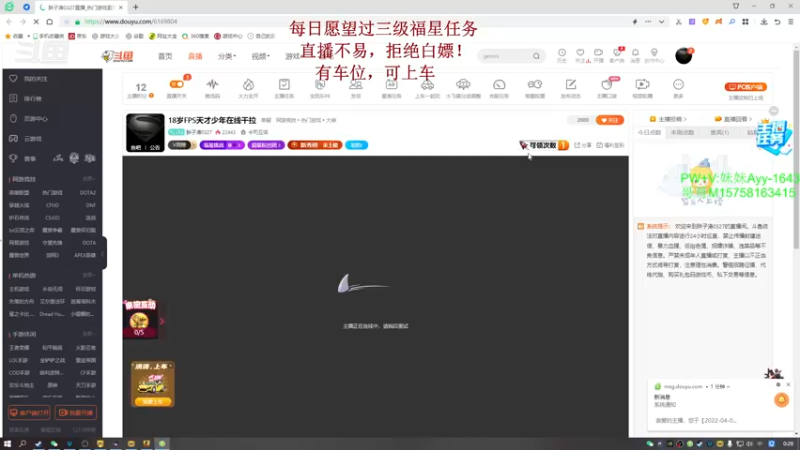Click the 分享 share icon
This screenshot has width=800, height=450.
point(583,145)
